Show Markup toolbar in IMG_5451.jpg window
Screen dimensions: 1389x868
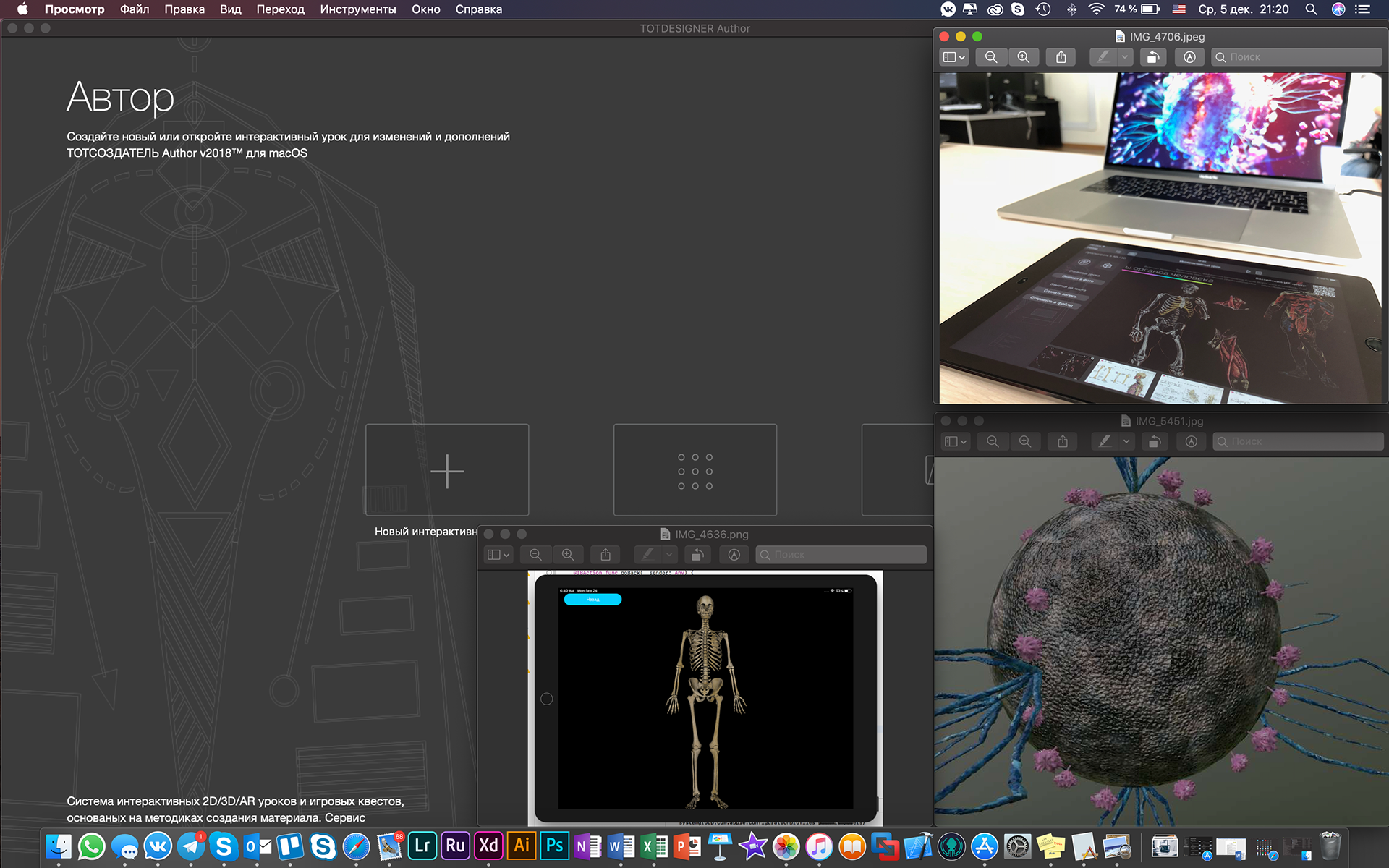coord(1192,441)
